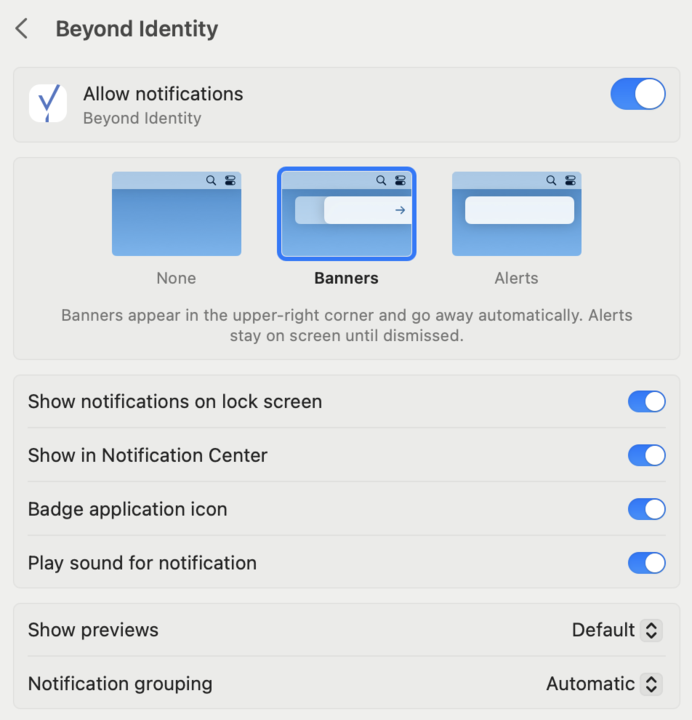Go back using the chevron arrow
Screen dimensions: 692x720
(x=22, y=29)
